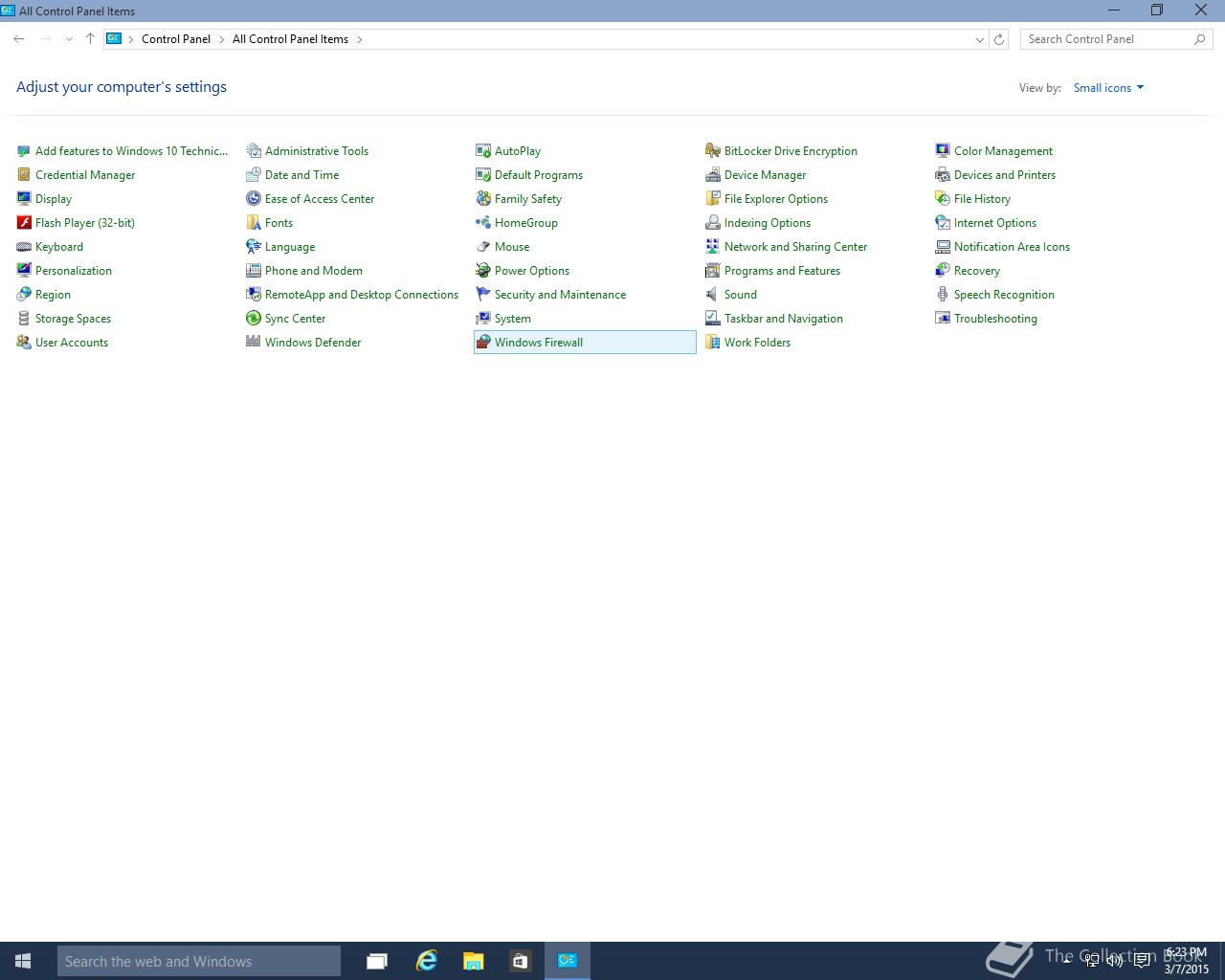This screenshot has height=980, width=1225.
Task: Open the recent locations dropdown arrow
Action: (69, 39)
